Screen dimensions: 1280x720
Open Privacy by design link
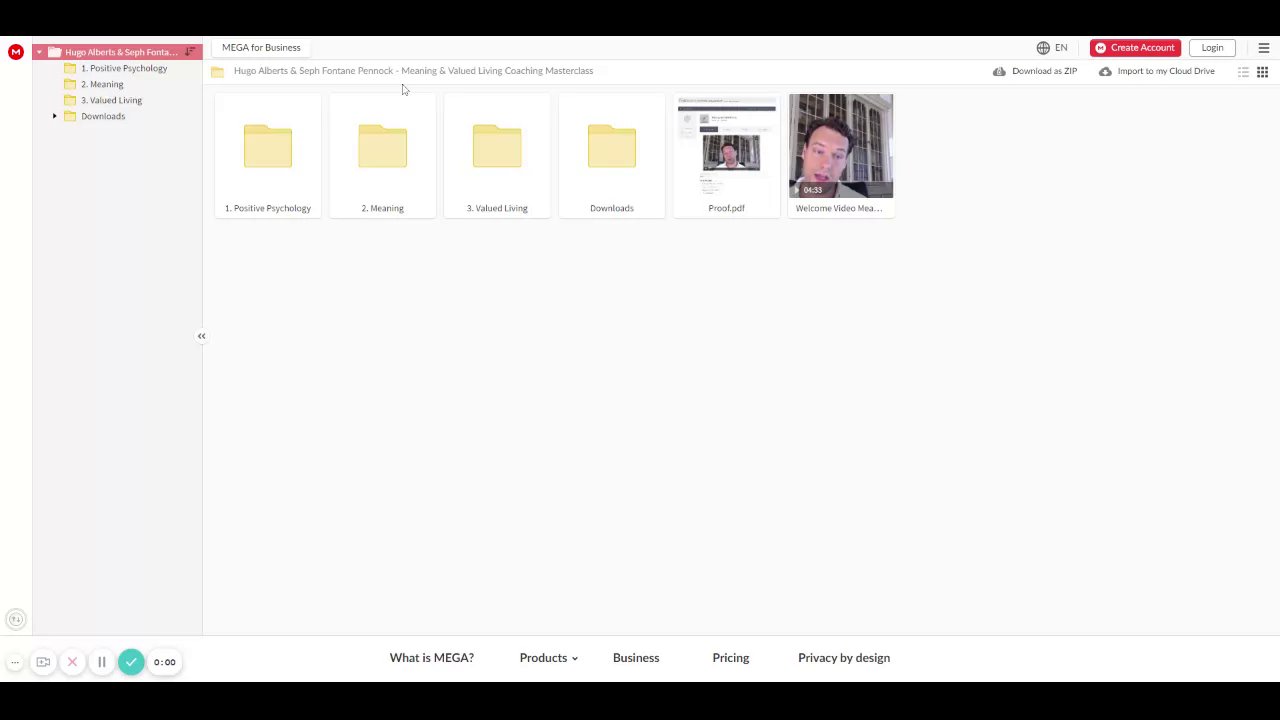pos(844,658)
